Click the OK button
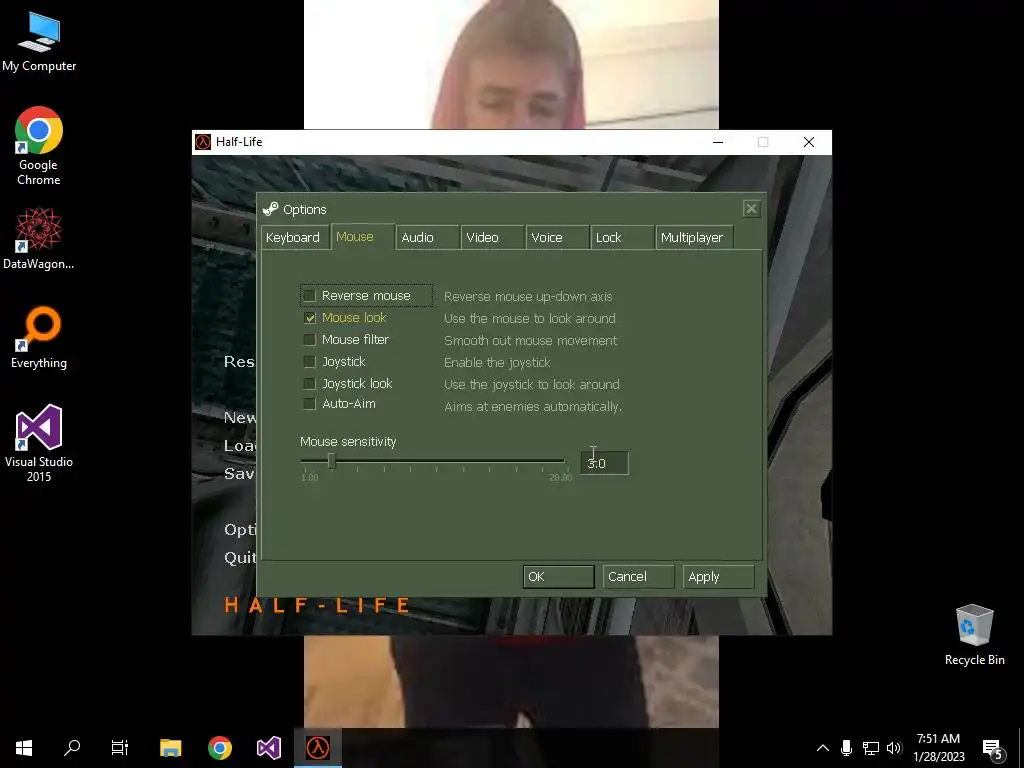Screen dimensions: 1024x768 558,577
